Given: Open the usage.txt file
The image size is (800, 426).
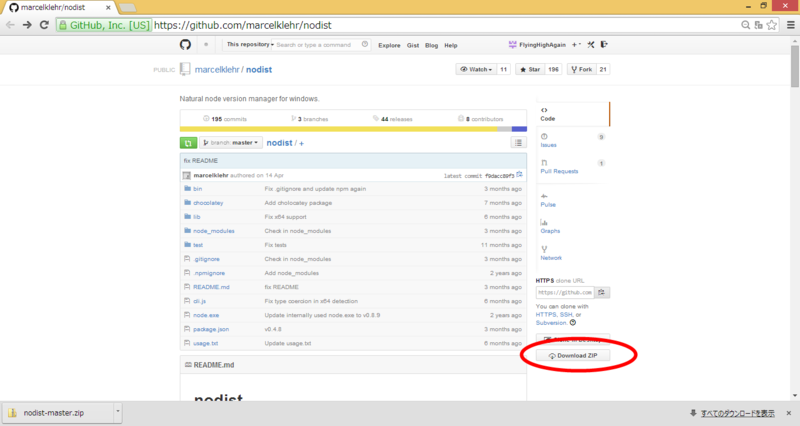Looking at the screenshot, I should [206, 343].
